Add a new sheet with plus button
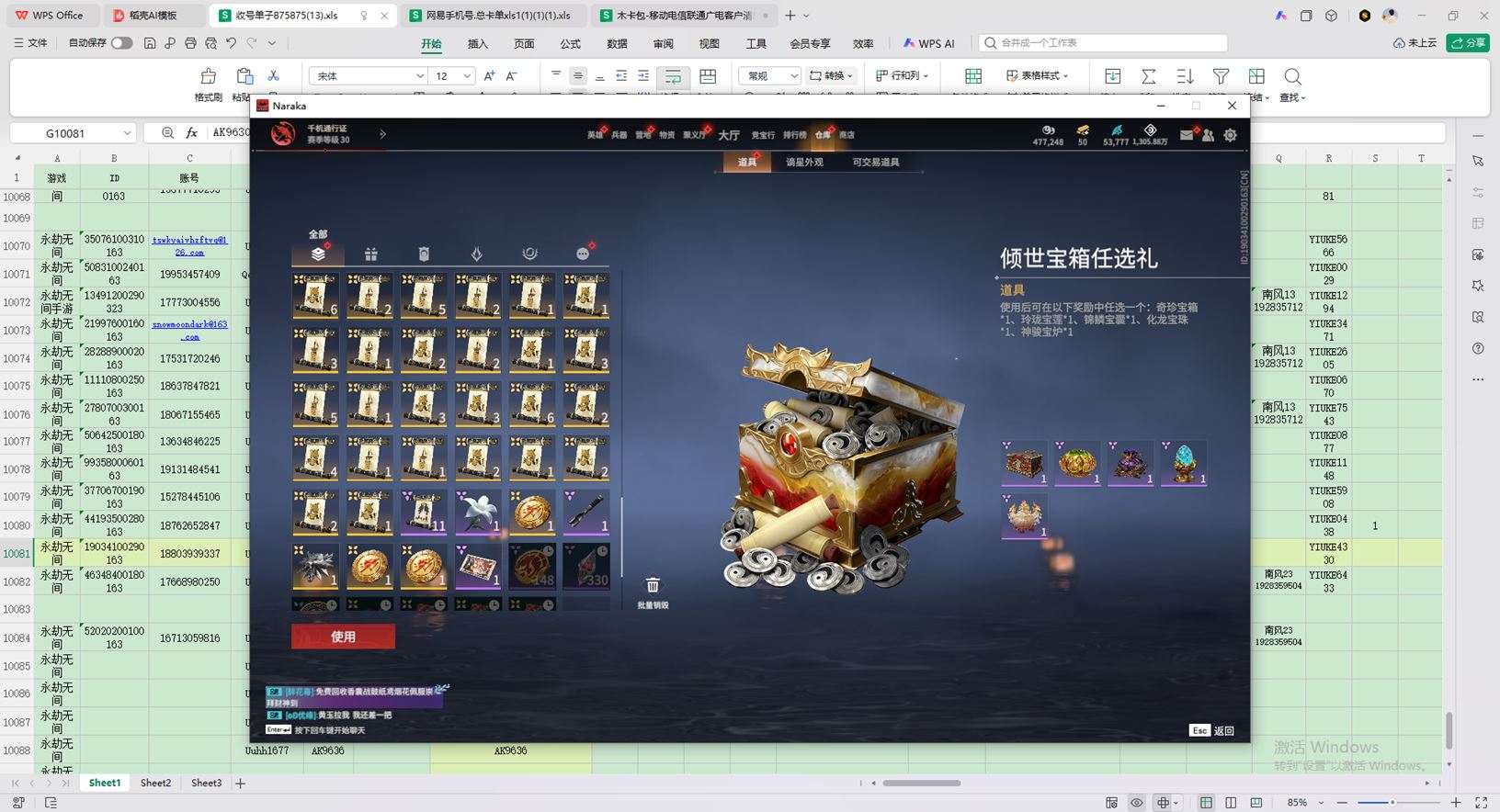This screenshot has height=812, width=1500. click(x=241, y=784)
